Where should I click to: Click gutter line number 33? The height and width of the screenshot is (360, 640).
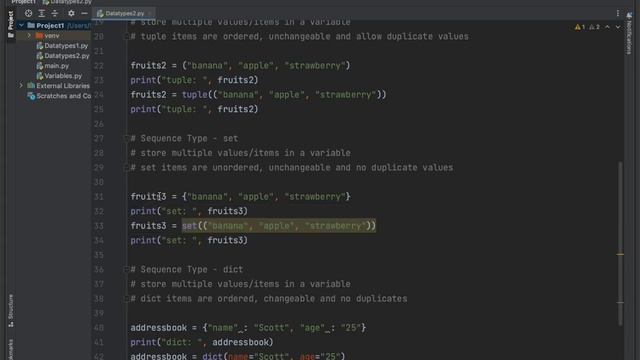coord(99,226)
